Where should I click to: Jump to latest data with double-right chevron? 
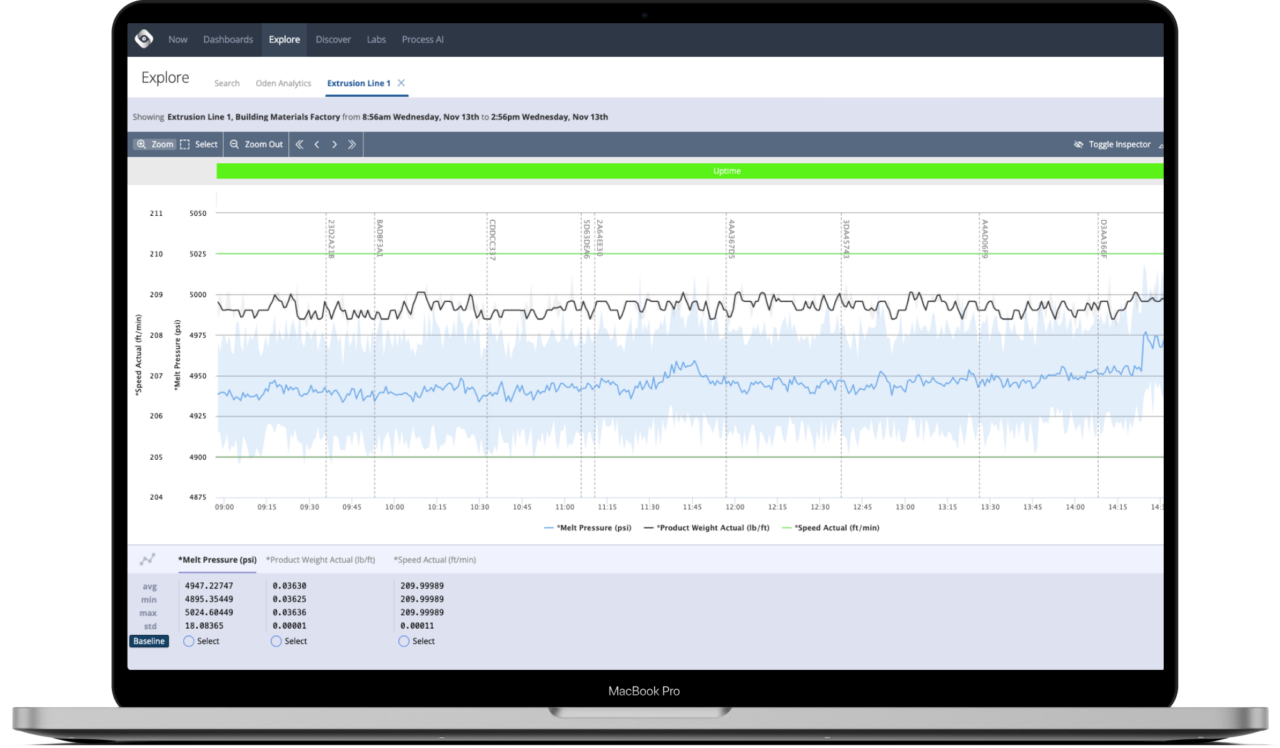tap(352, 144)
